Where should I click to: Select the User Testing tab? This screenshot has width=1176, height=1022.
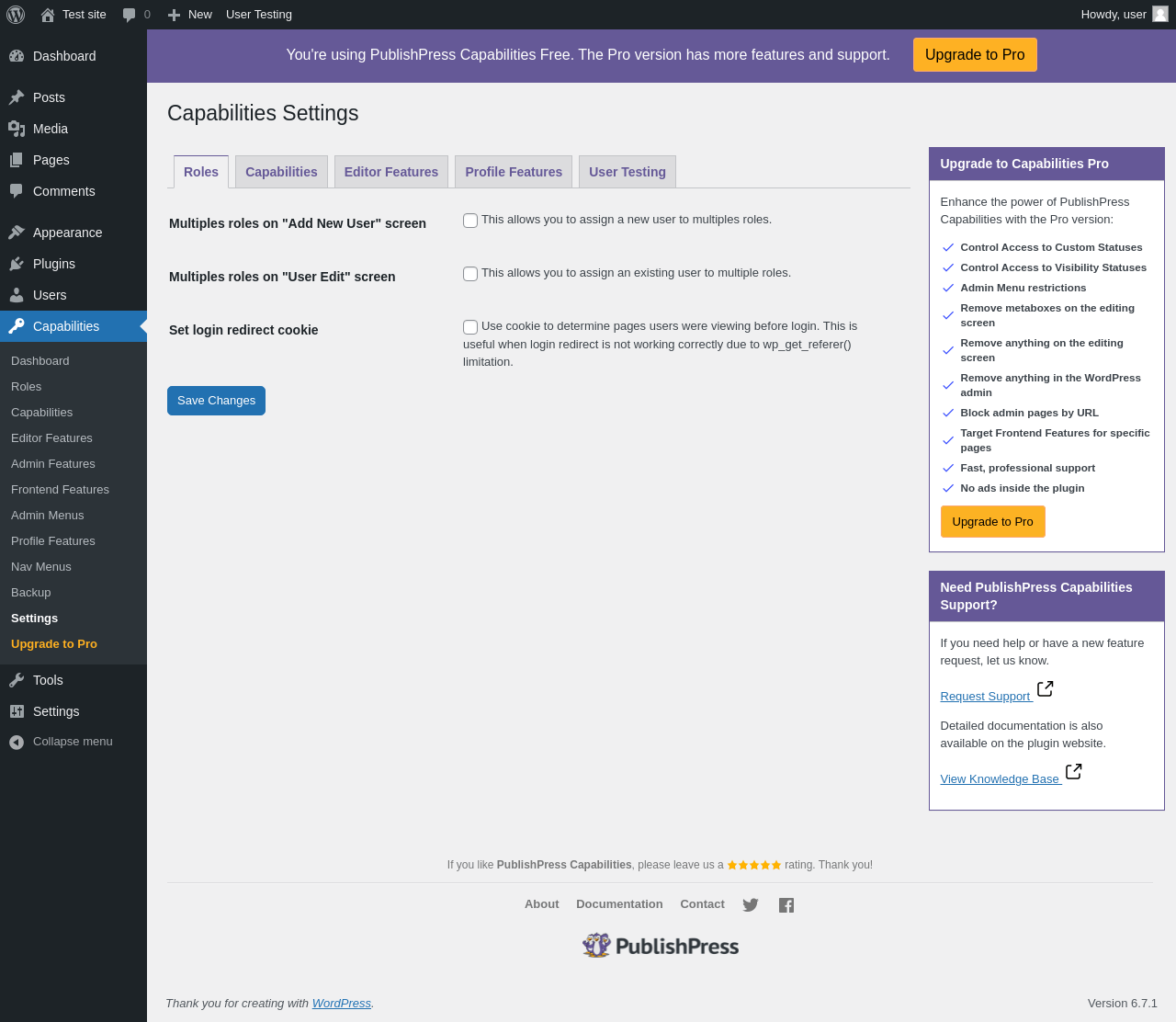628,172
